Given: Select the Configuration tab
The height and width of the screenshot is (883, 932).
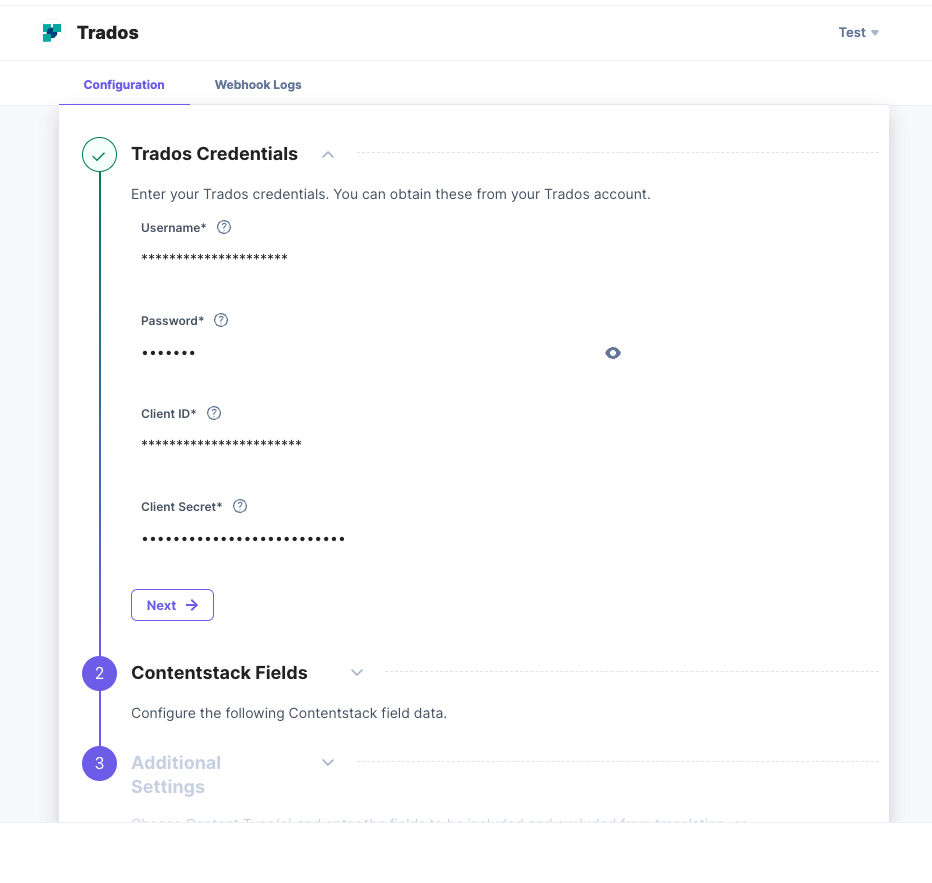Looking at the screenshot, I should click(x=124, y=84).
